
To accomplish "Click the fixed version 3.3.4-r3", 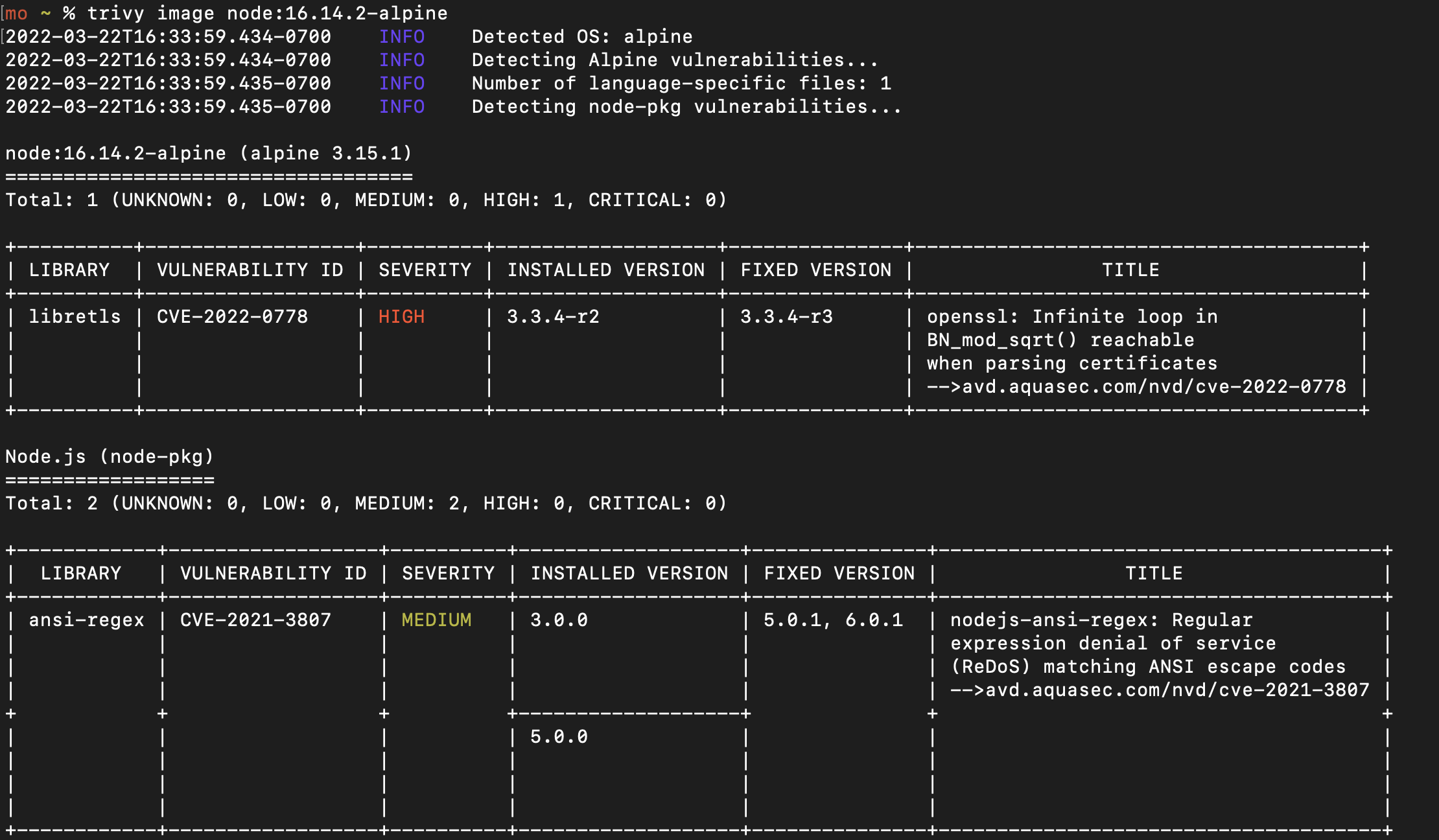I will [787, 316].
